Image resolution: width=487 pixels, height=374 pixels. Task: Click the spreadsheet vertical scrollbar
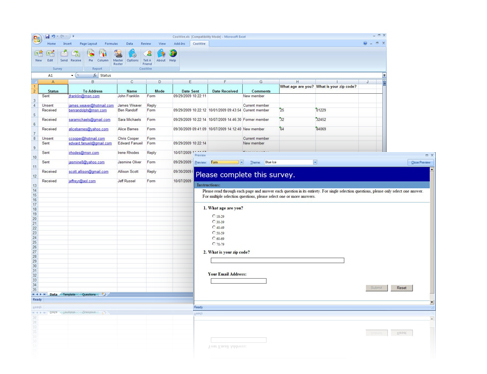coord(384,117)
